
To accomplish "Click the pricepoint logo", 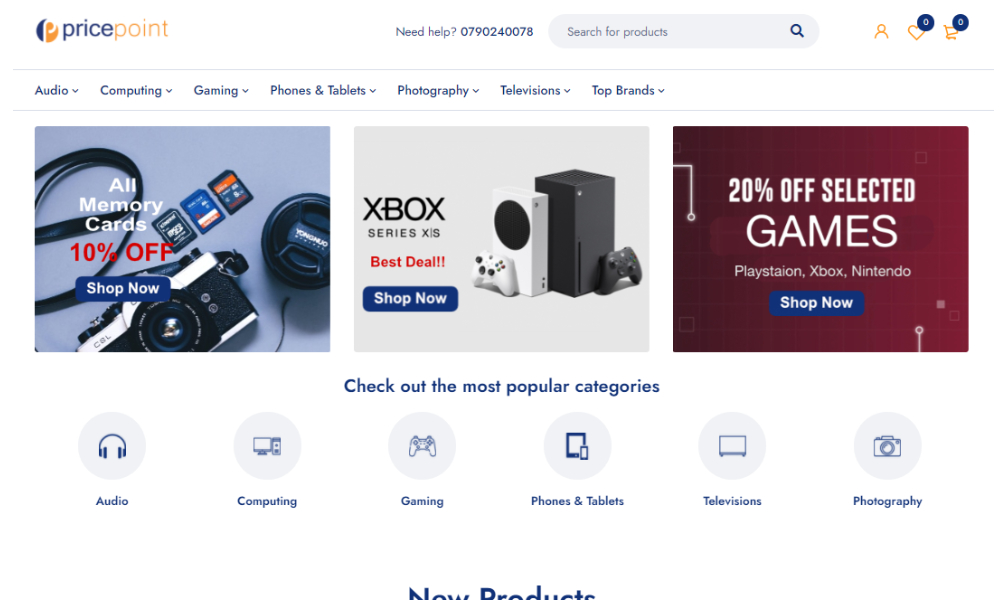I will coord(102,30).
